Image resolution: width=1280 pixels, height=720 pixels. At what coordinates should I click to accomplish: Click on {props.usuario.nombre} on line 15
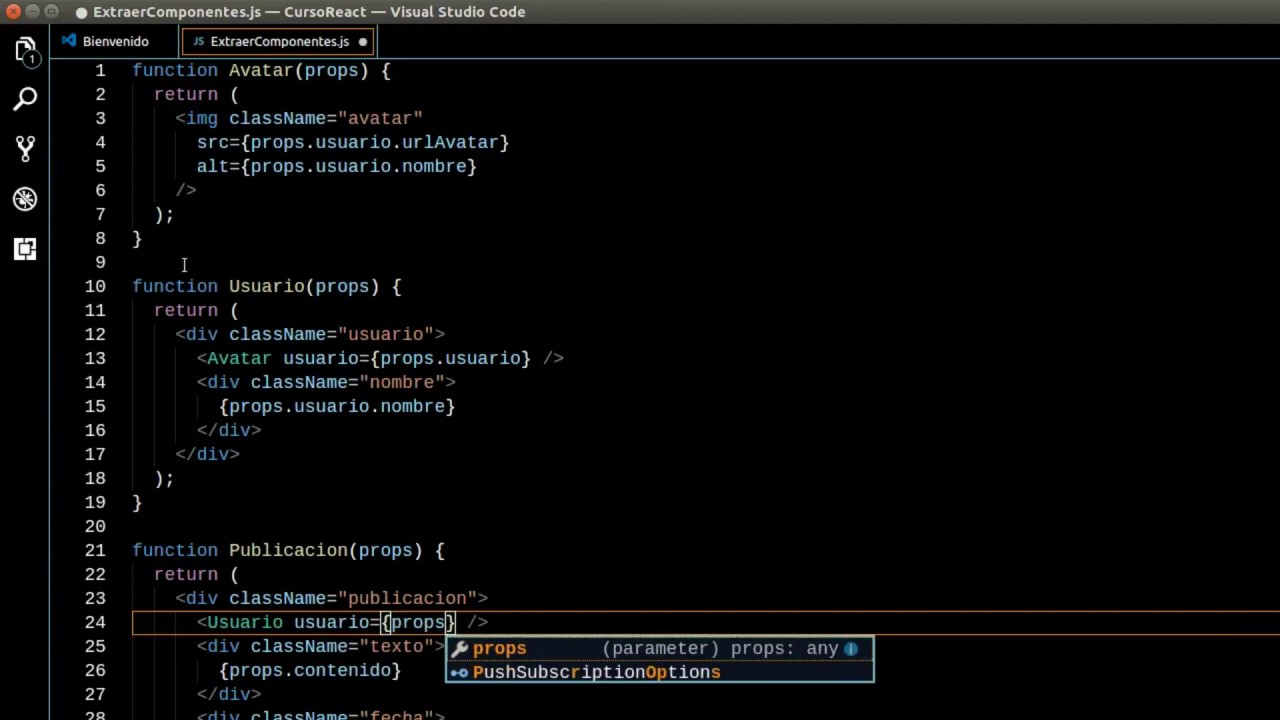coord(337,406)
